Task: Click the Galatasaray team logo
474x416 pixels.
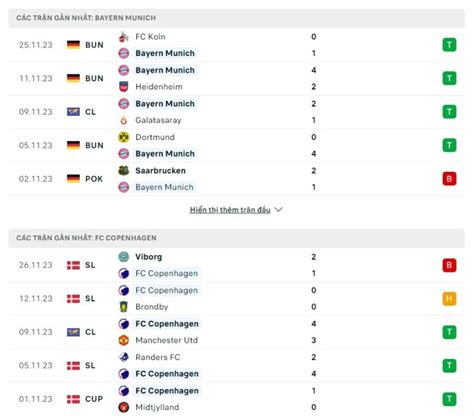Action: pyautogui.click(x=124, y=120)
